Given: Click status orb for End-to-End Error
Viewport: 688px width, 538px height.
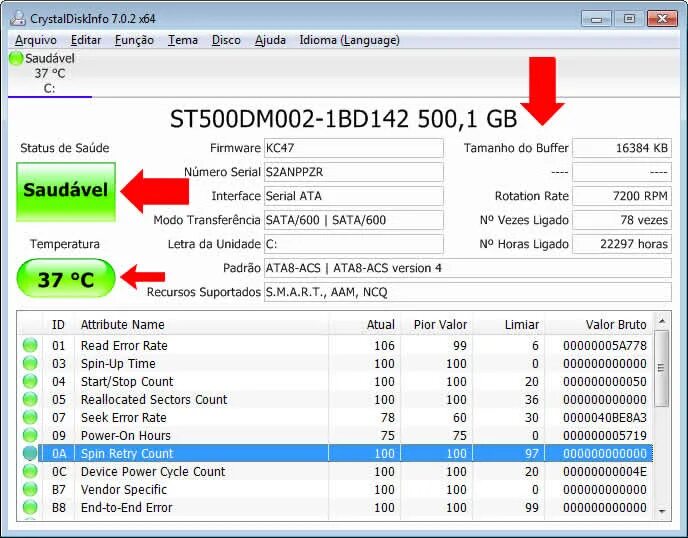Looking at the screenshot, I should click(x=30, y=507).
